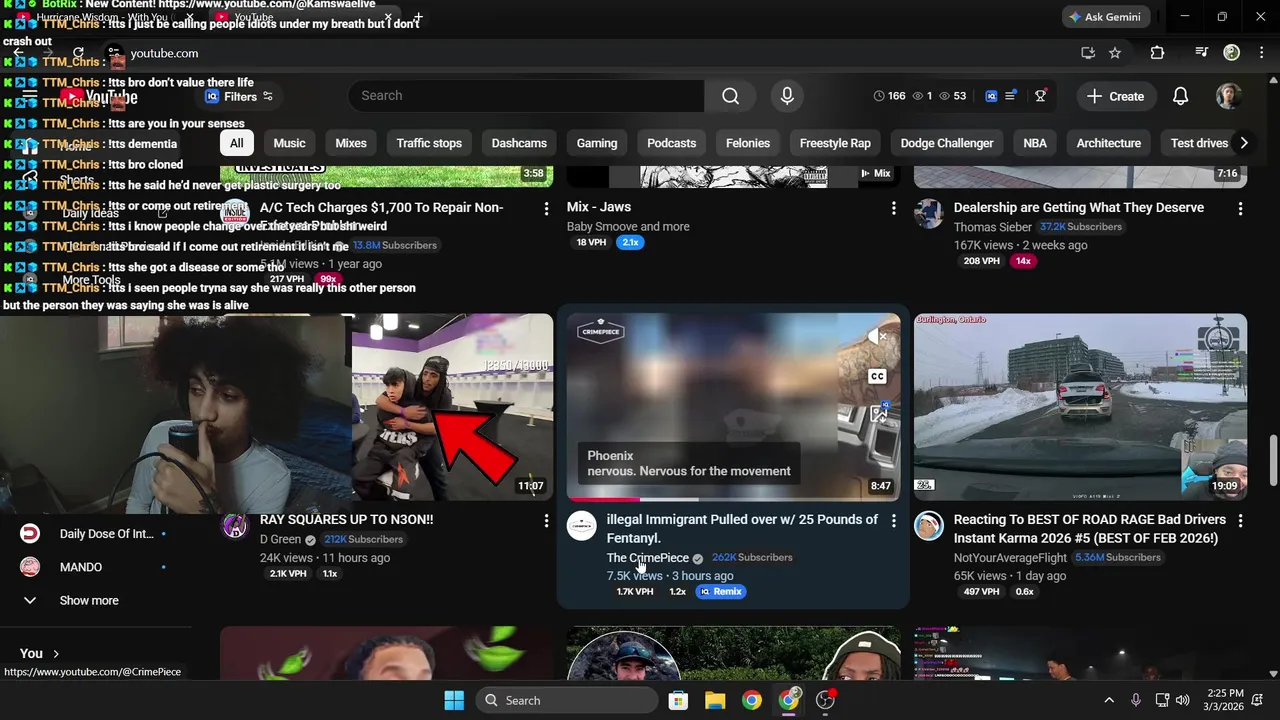Screen dimensions: 1280x720
Task: Select the Dashcams chip
Action: tap(519, 143)
